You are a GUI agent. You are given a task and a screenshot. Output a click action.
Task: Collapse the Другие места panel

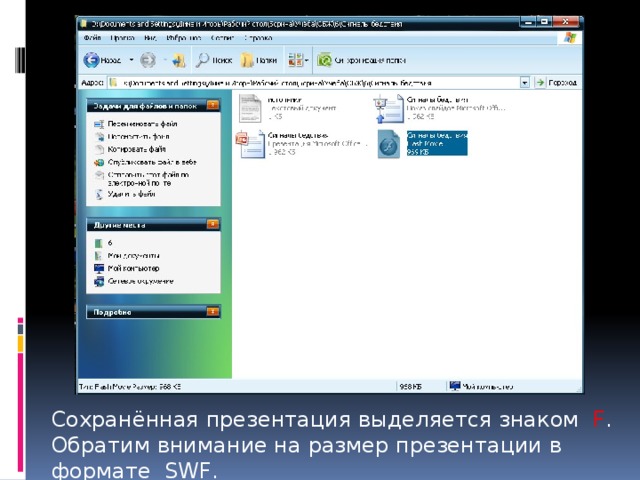[x=213, y=224]
